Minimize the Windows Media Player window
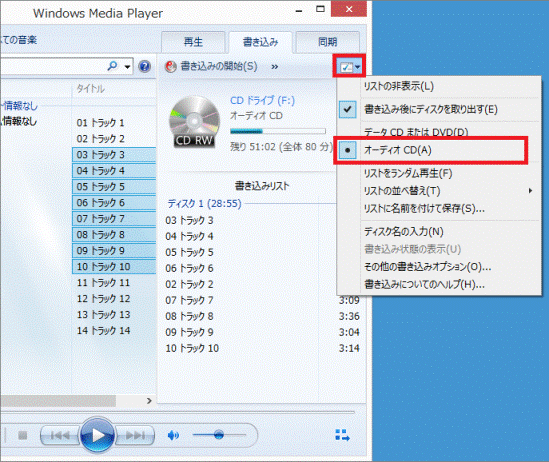This screenshot has width=549, height=462. pos(299,10)
